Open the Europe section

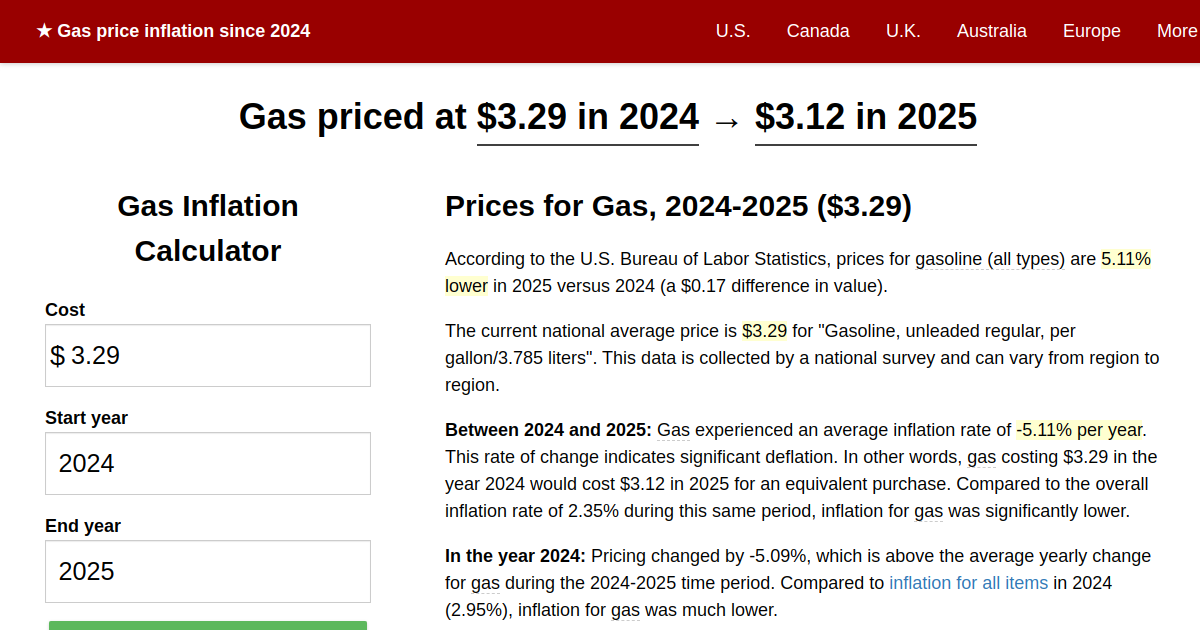coord(1091,31)
